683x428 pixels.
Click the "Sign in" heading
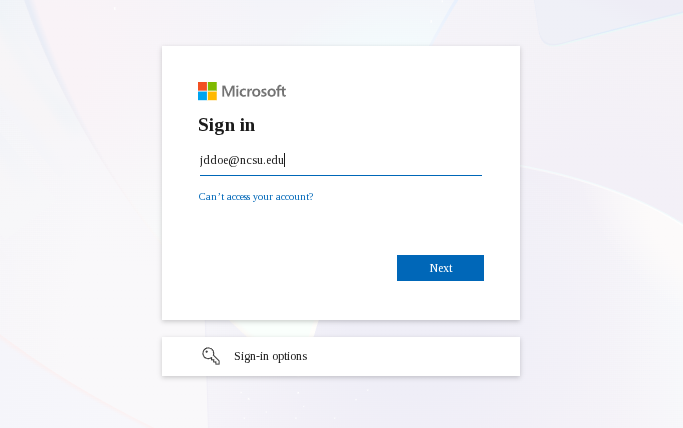click(x=226, y=125)
